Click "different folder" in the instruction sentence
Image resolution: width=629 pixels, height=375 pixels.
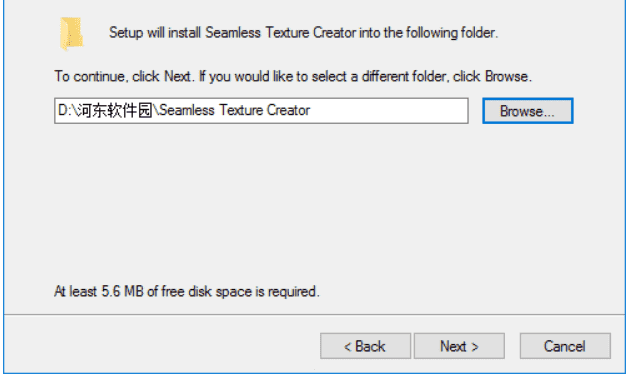pyautogui.click(x=404, y=76)
